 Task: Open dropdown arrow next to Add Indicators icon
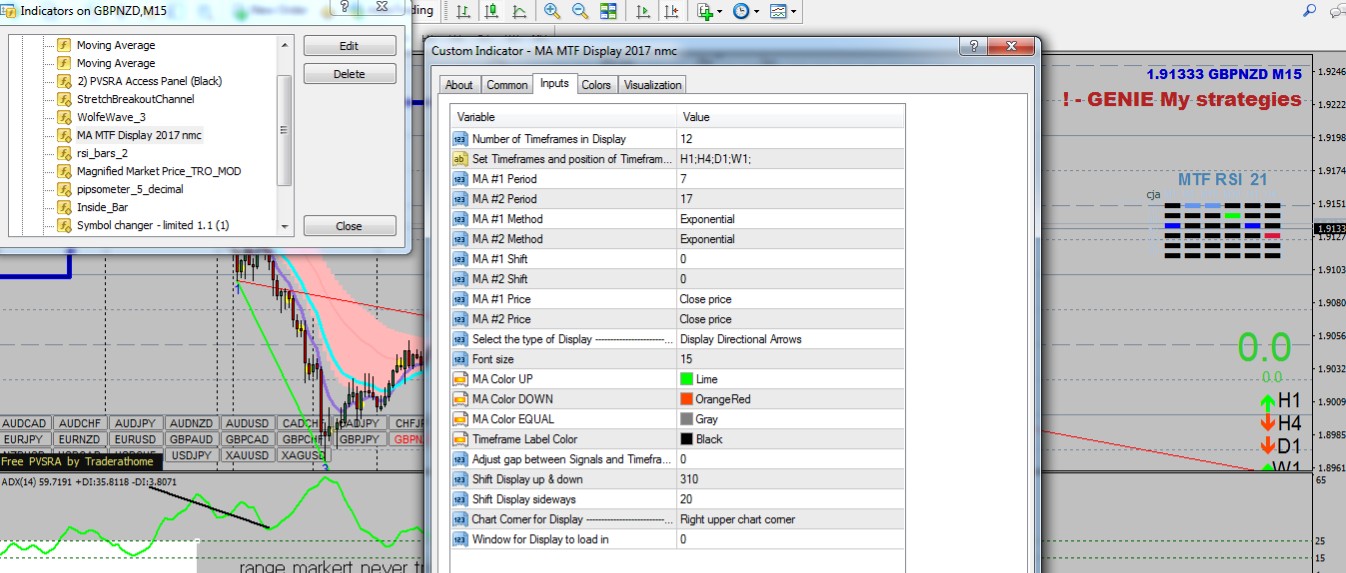[720, 12]
